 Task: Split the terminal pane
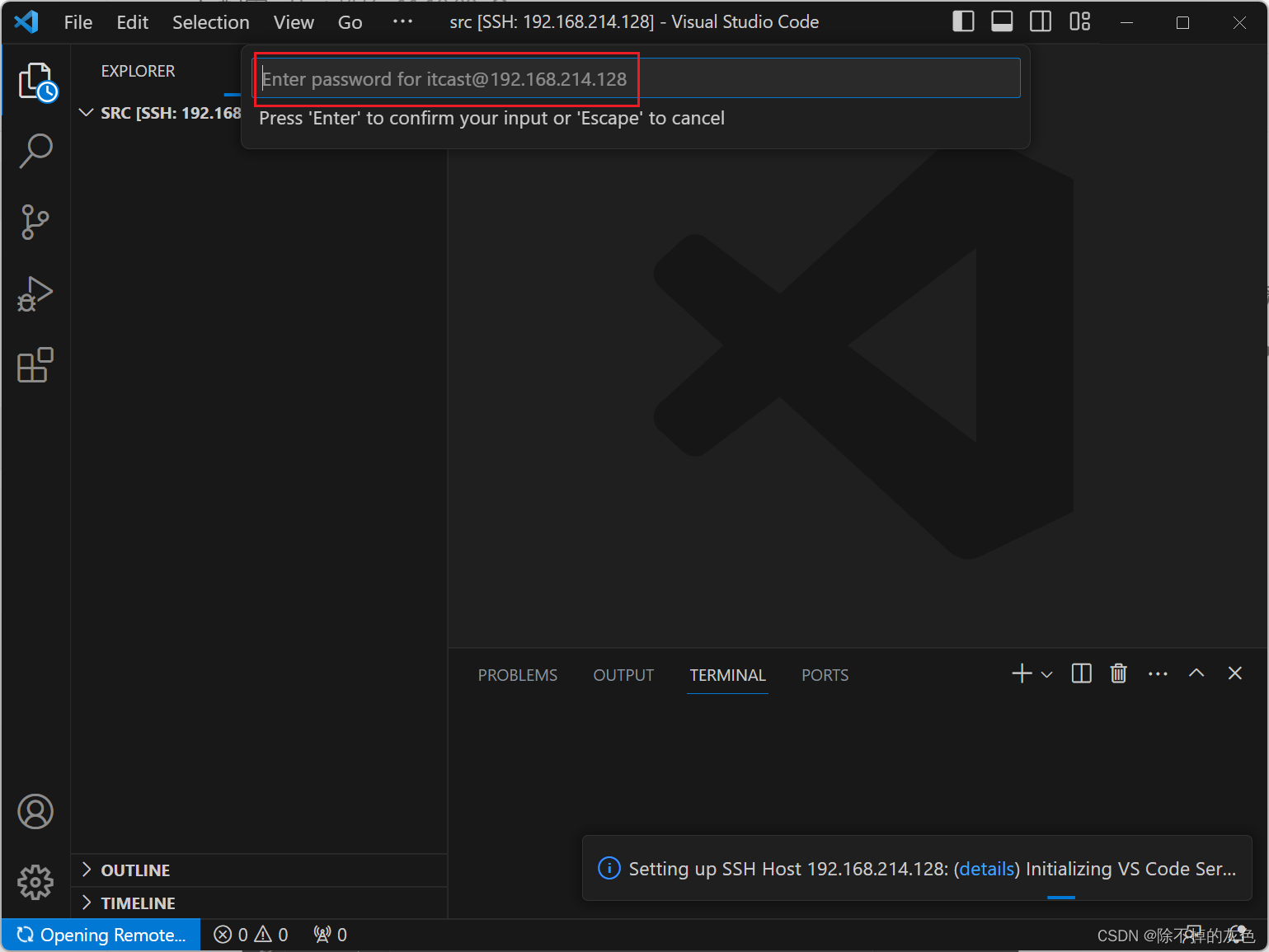coord(1080,673)
